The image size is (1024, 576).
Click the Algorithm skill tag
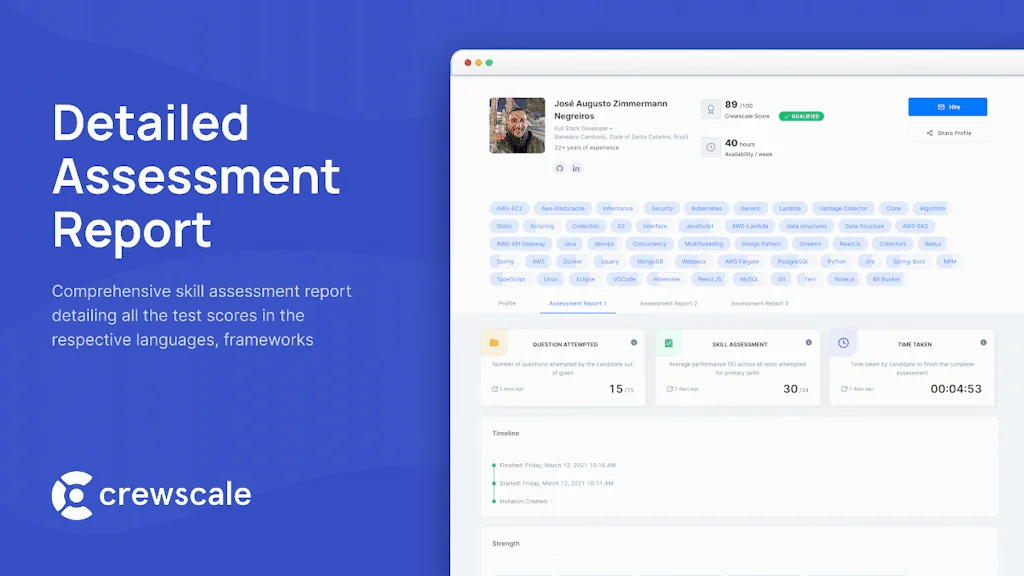(x=932, y=208)
